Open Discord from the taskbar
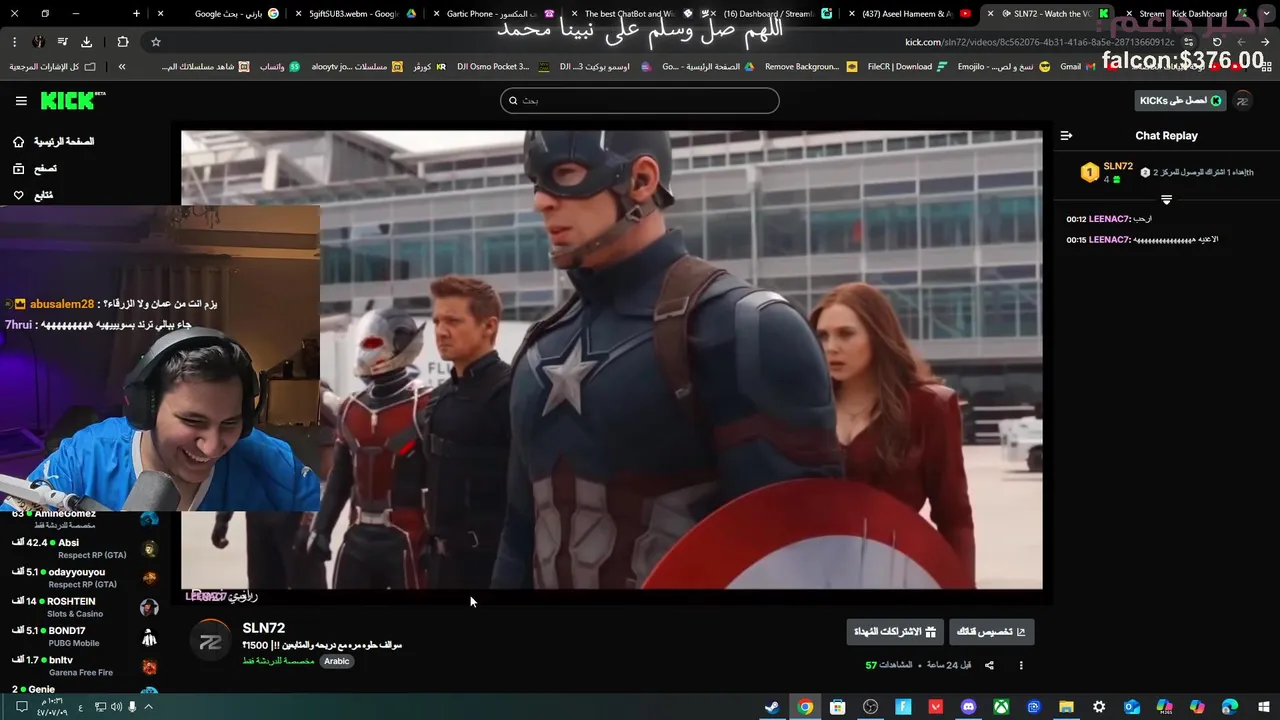Viewport: 1280px width, 720px height. [968, 707]
